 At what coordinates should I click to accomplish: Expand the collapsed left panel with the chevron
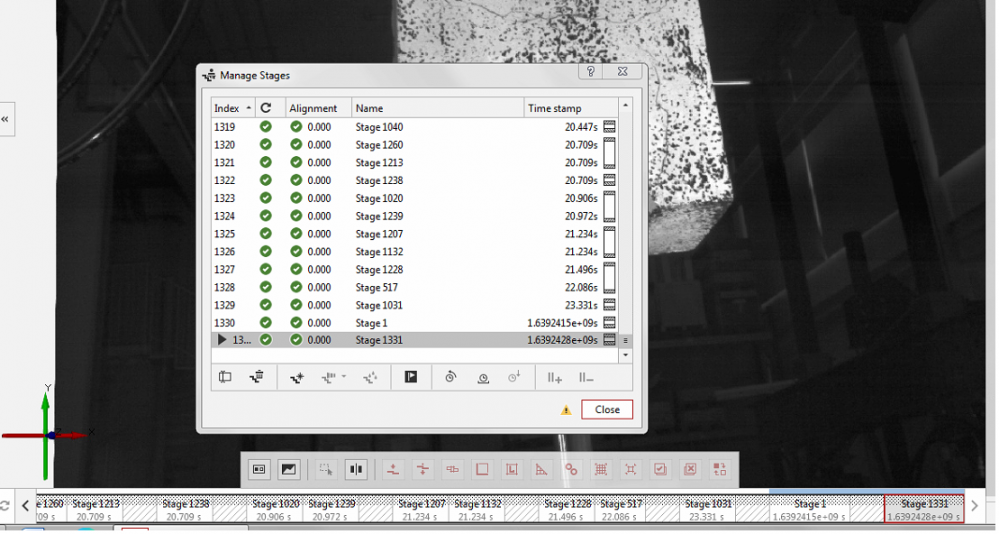5,118
